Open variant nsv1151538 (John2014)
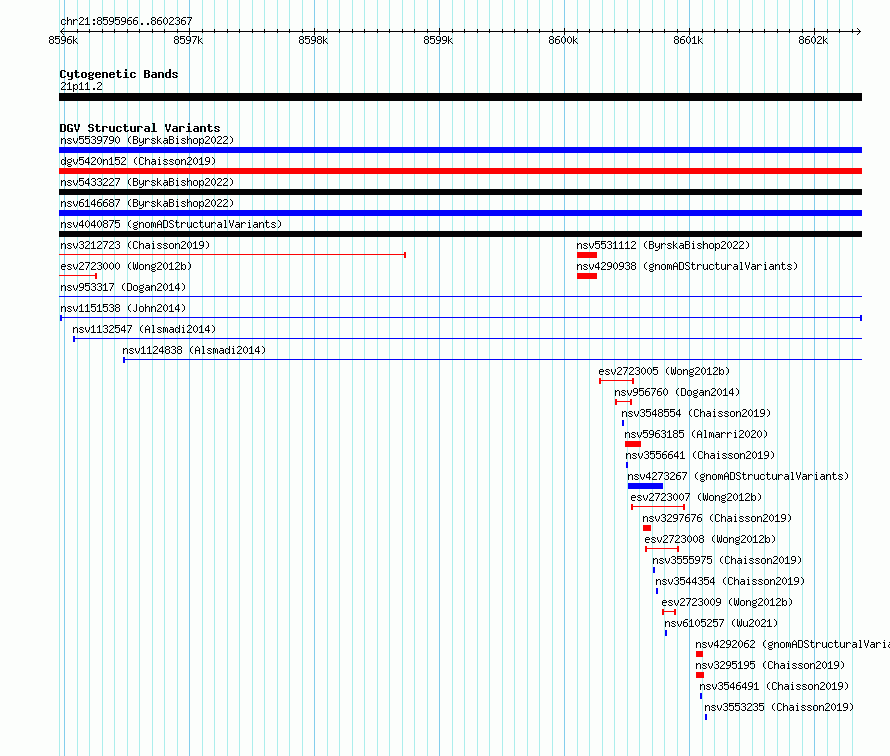The width and height of the screenshot is (890, 756). point(123,308)
